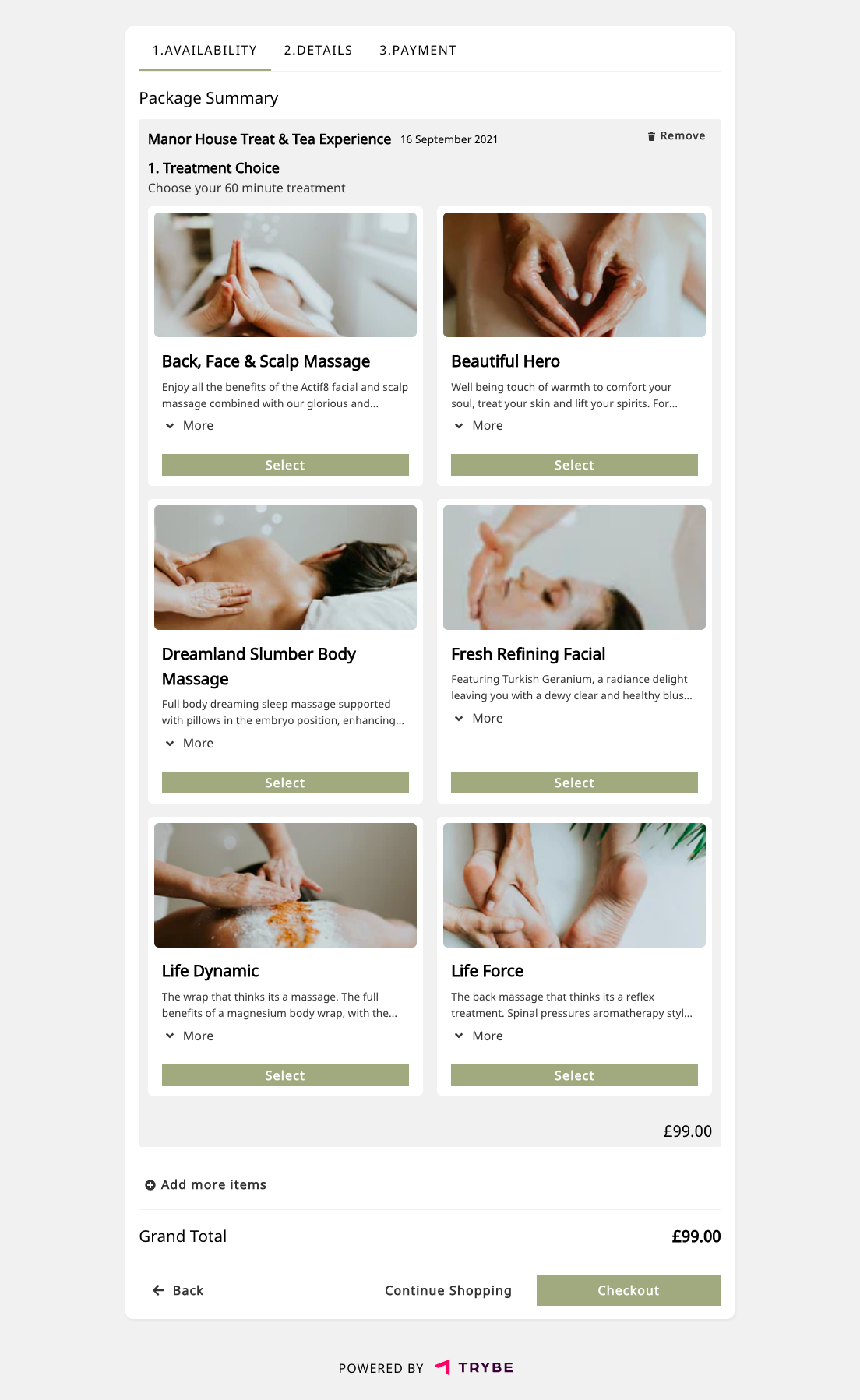This screenshot has height=1400, width=860.
Task: Click the Checkout button
Action: tap(629, 1290)
